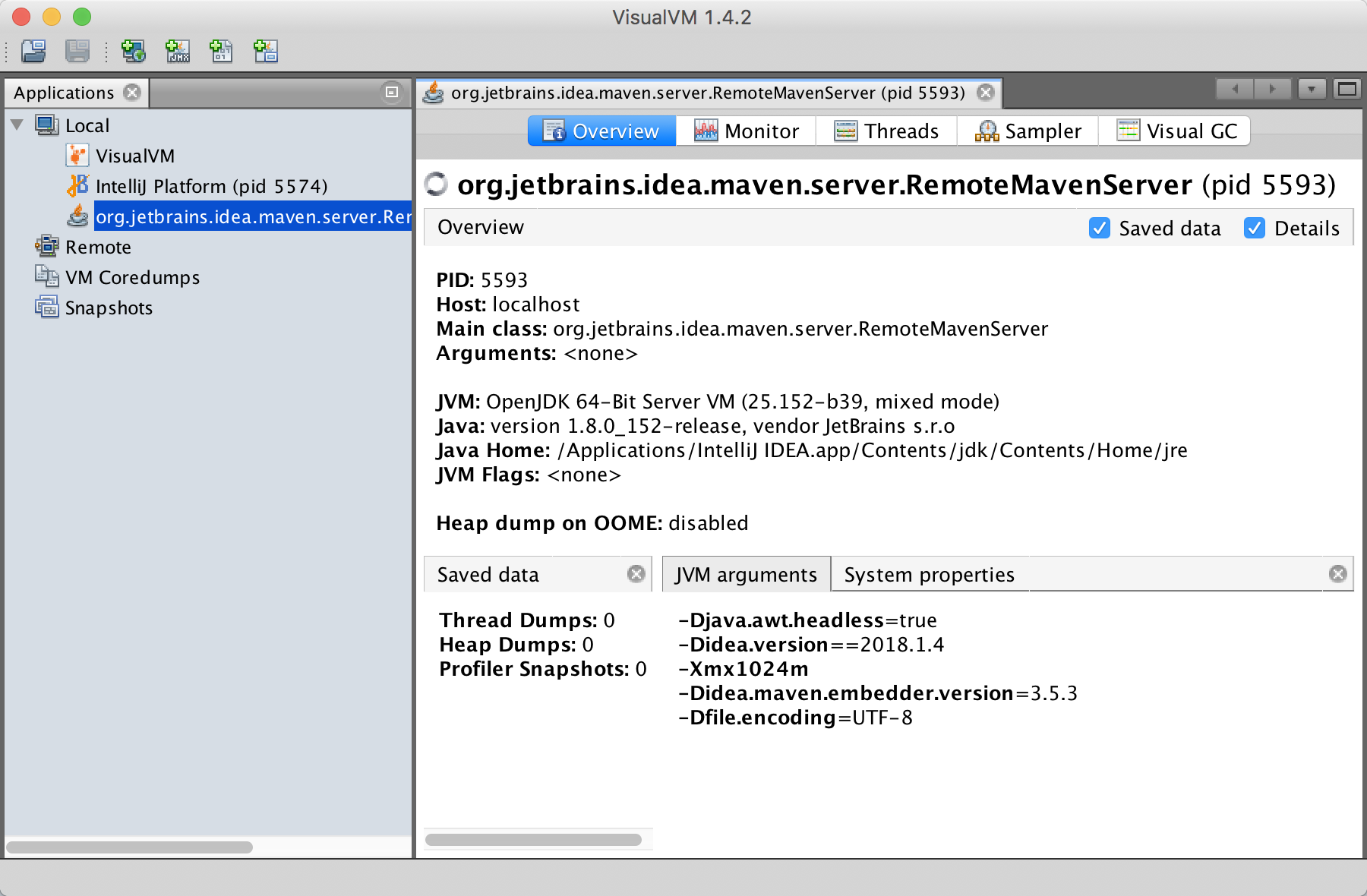Image resolution: width=1367 pixels, height=896 pixels.
Task: Maximize the document window
Action: 1347,90
